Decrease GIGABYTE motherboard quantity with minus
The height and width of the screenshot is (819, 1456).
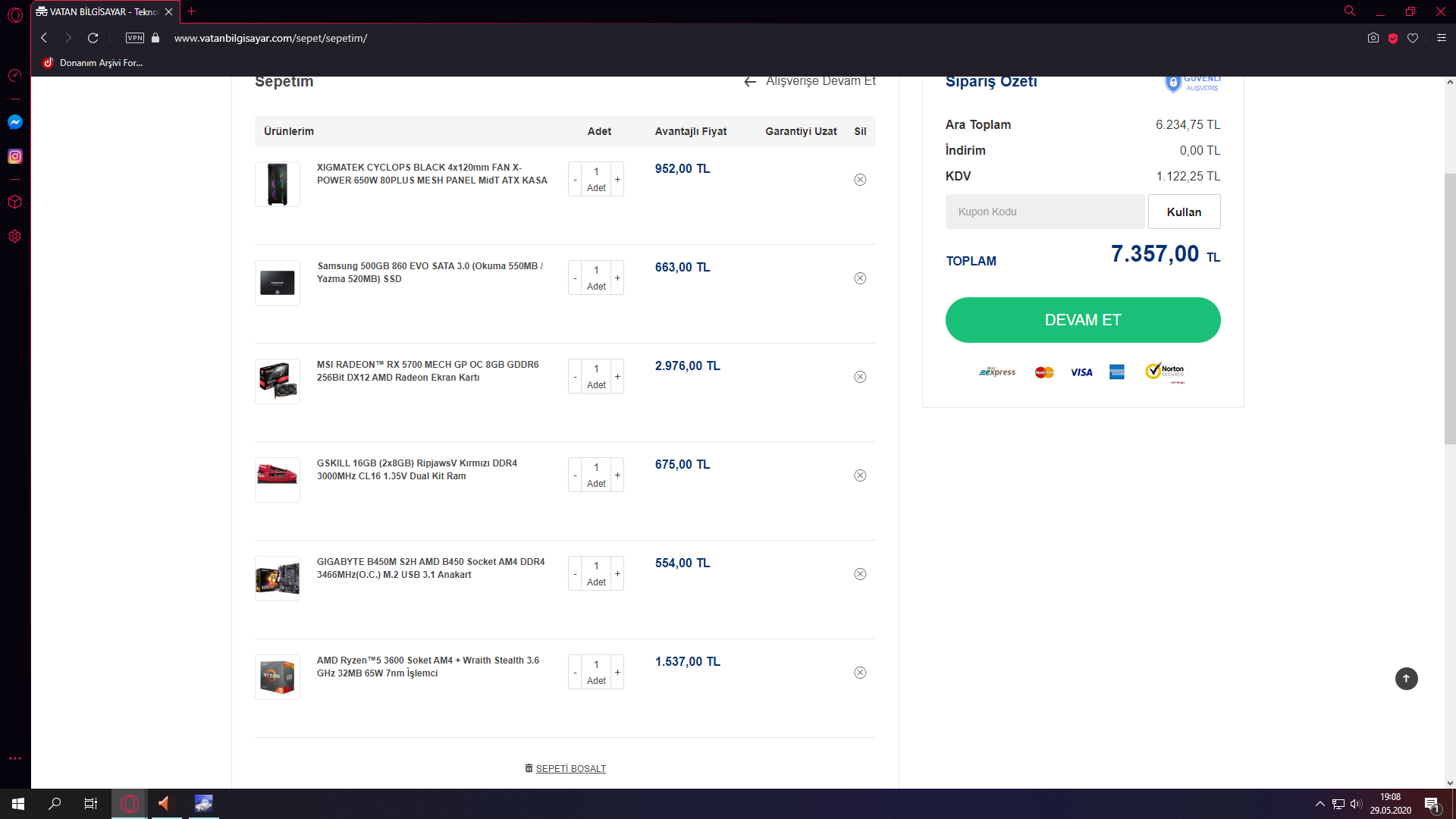(x=575, y=574)
